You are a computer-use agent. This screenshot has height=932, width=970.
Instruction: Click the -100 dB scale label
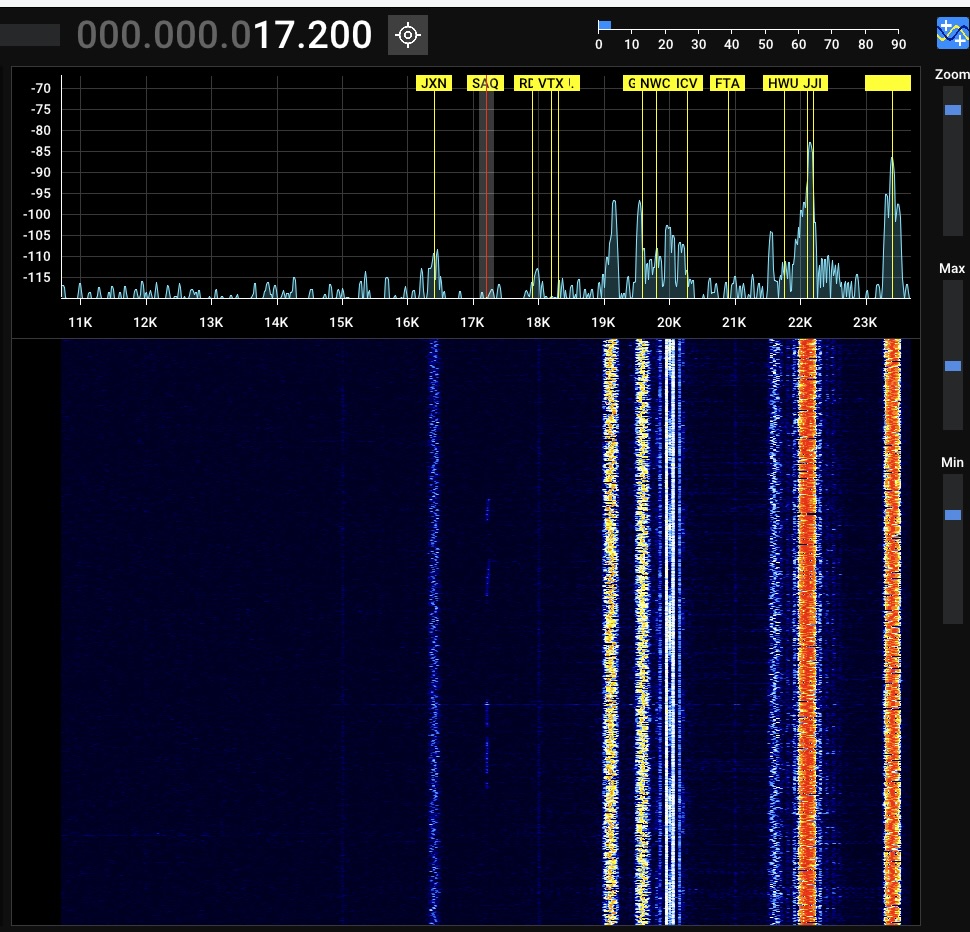[x=37, y=215]
